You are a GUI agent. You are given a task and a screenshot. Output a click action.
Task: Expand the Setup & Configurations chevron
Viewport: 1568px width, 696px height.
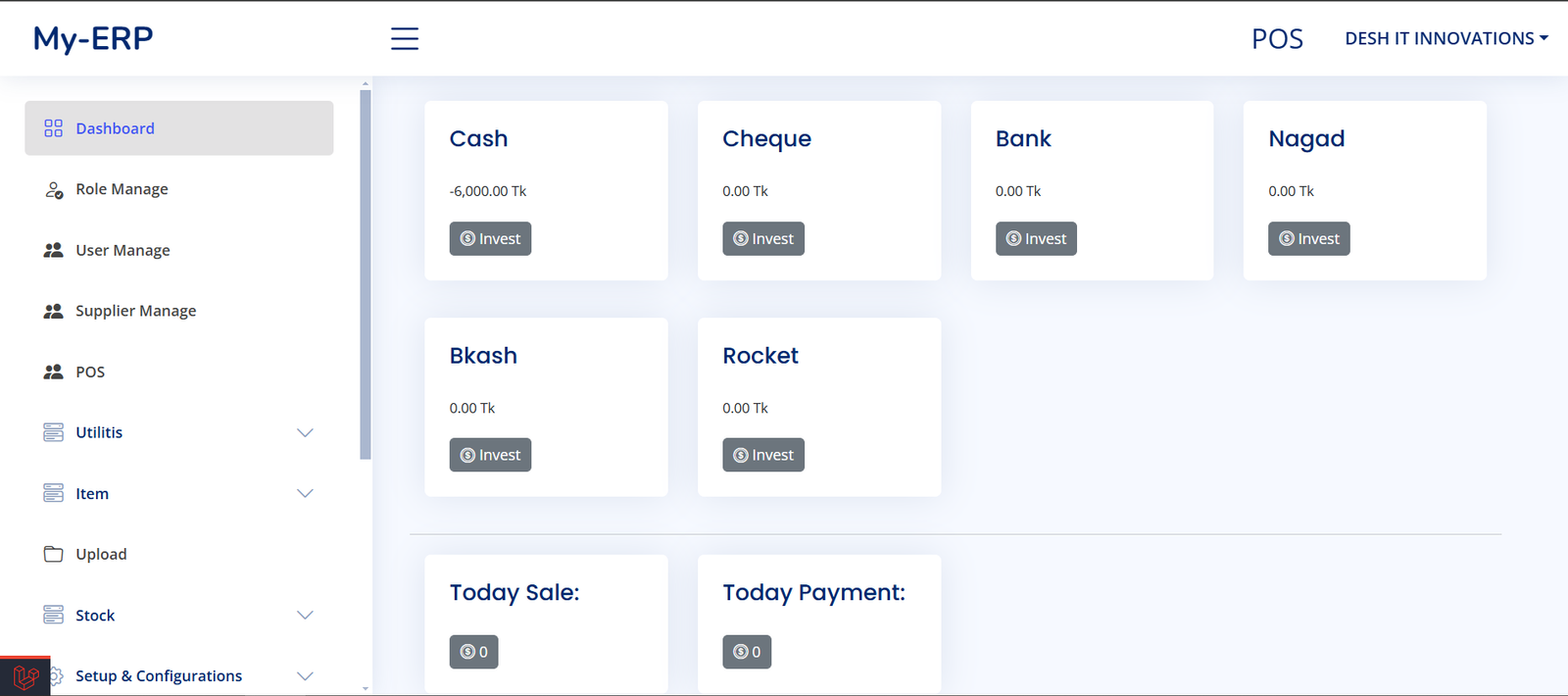[x=305, y=675]
